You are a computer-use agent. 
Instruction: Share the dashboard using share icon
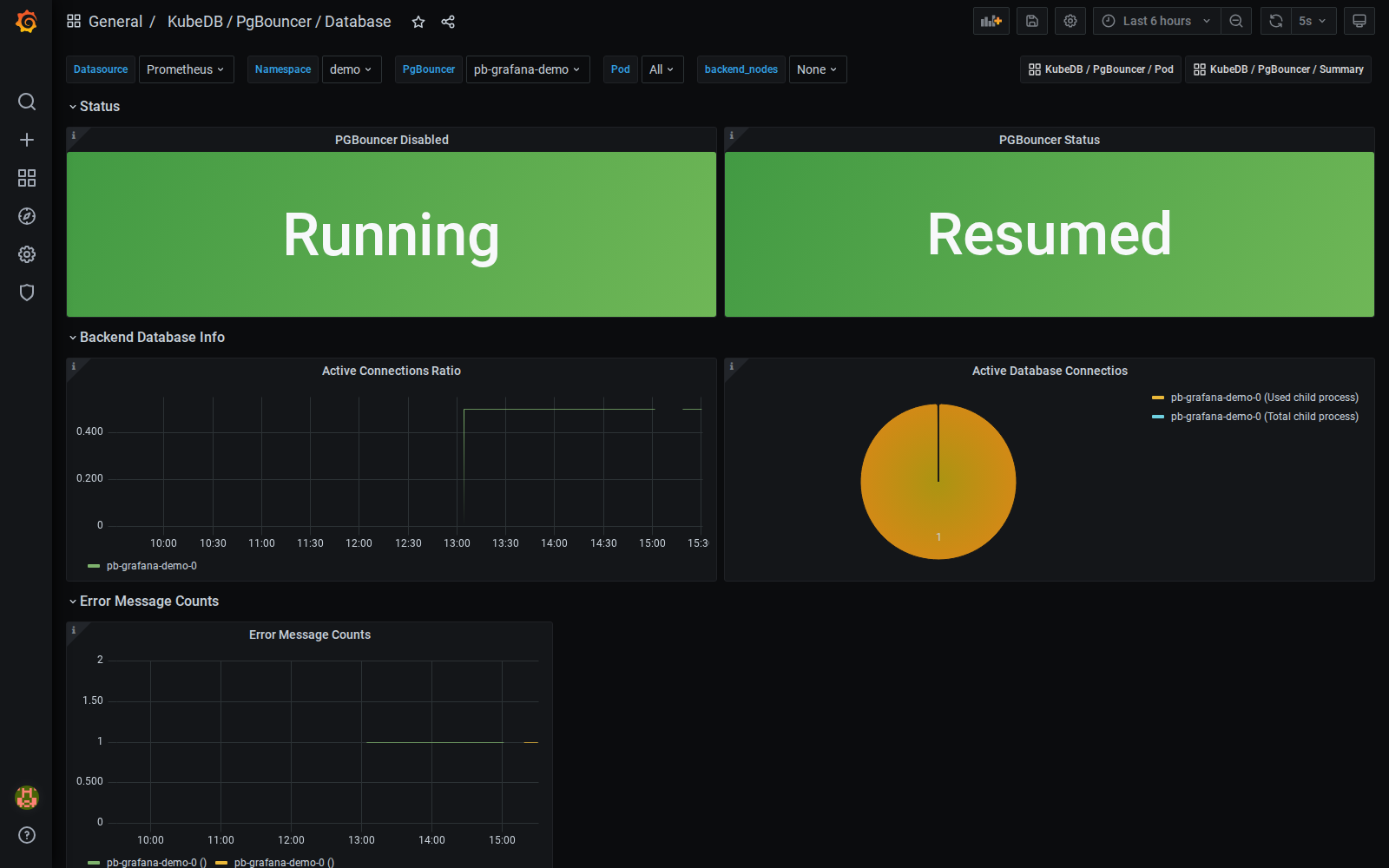coord(448,22)
